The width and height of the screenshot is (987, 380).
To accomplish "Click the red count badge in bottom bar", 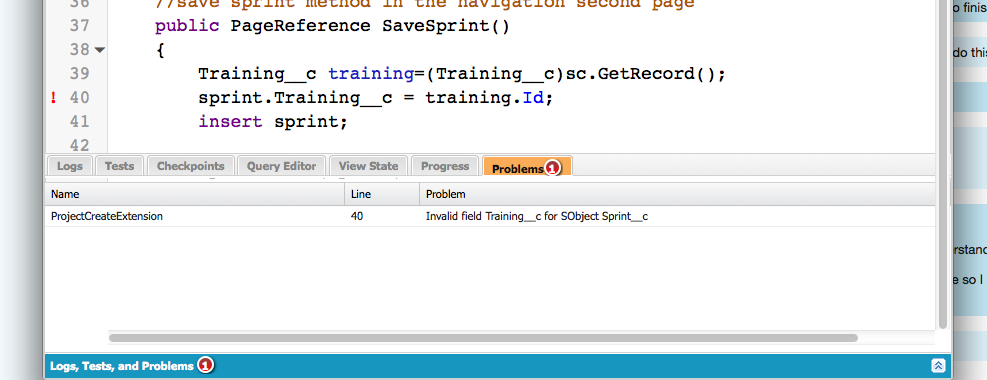I will click(205, 366).
